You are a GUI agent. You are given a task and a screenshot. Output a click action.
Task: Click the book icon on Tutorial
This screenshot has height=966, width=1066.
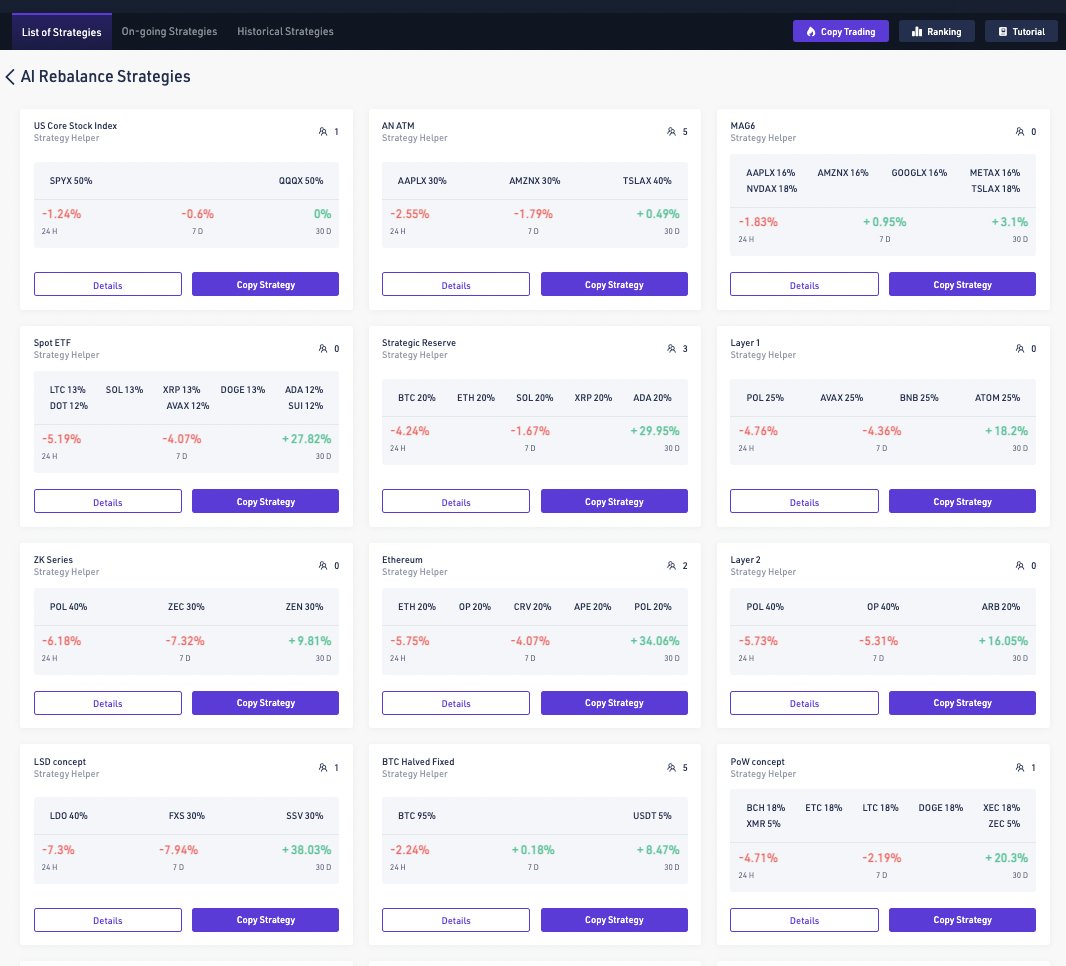pos(1003,31)
